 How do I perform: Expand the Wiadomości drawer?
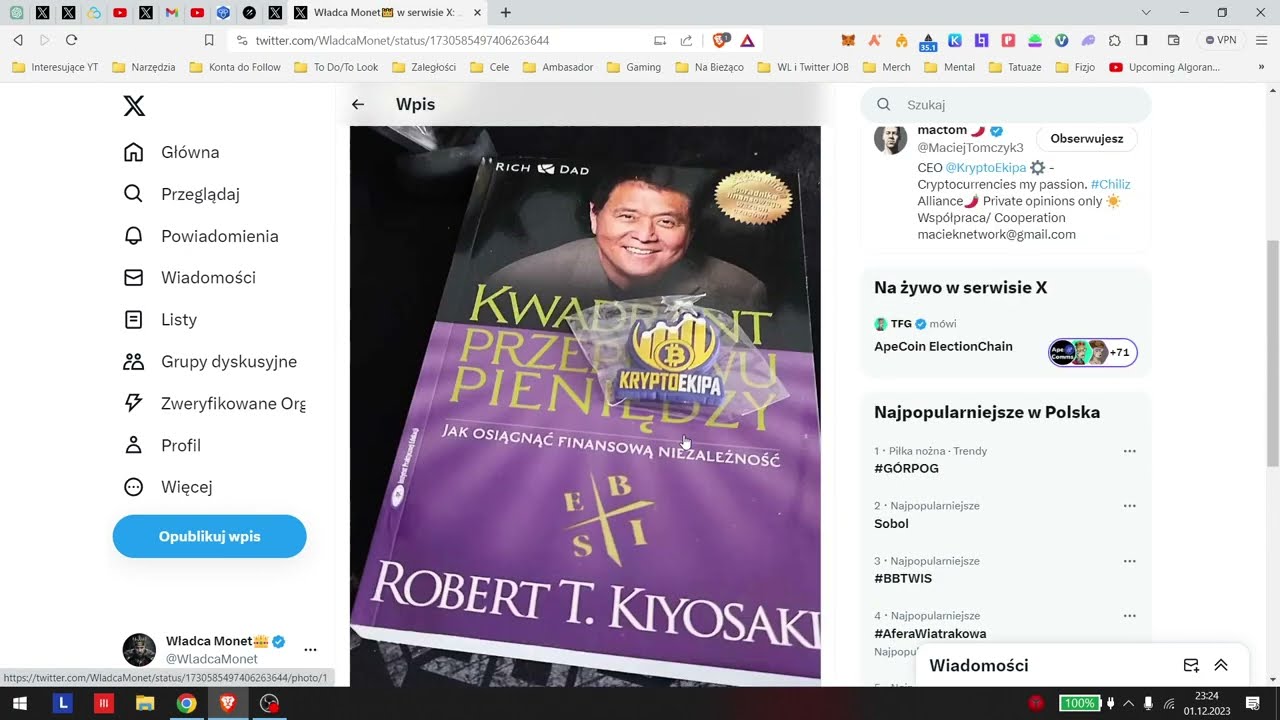pos(1221,665)
